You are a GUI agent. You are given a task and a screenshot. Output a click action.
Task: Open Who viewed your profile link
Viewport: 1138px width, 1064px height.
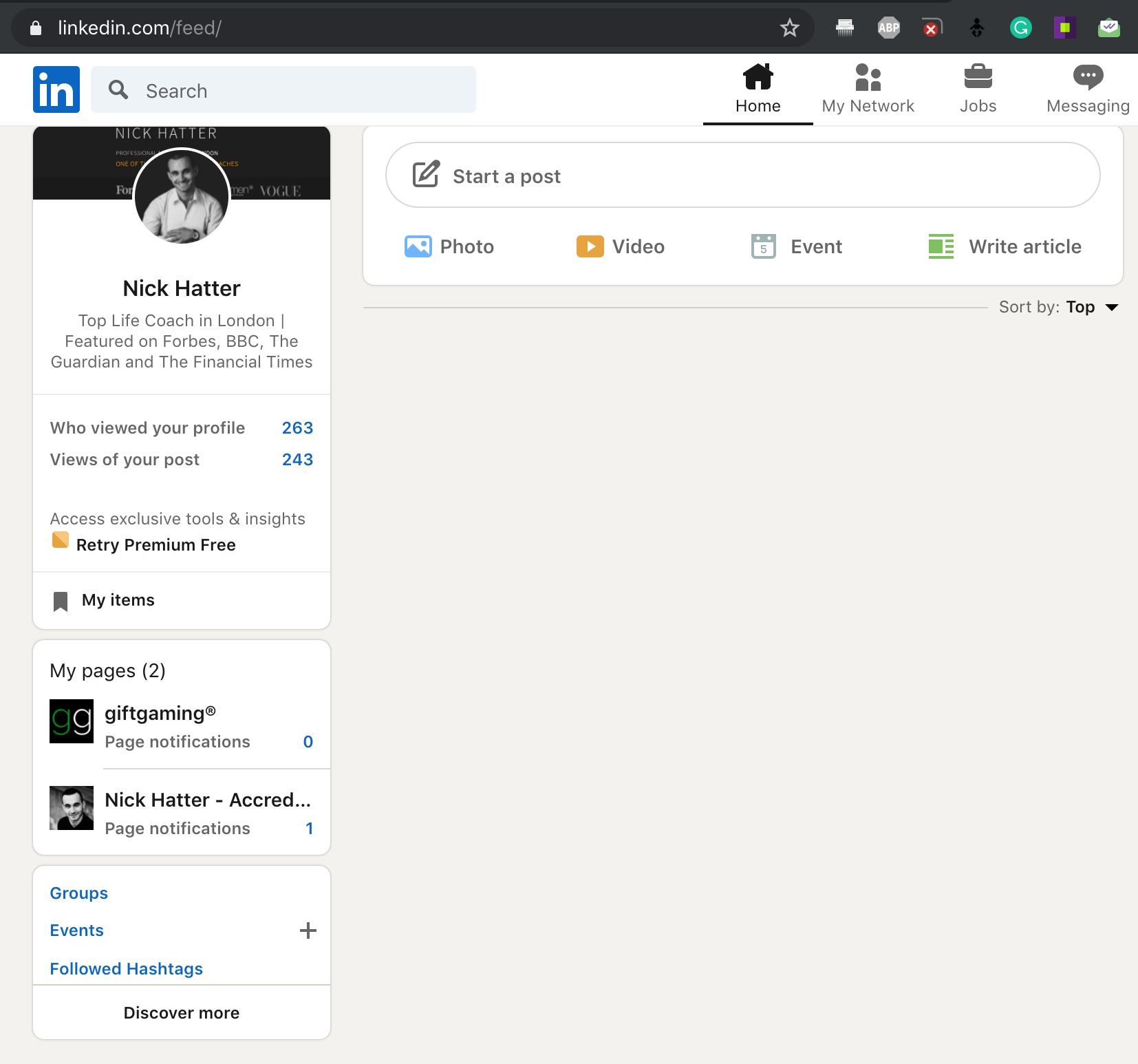click(147, 428)
